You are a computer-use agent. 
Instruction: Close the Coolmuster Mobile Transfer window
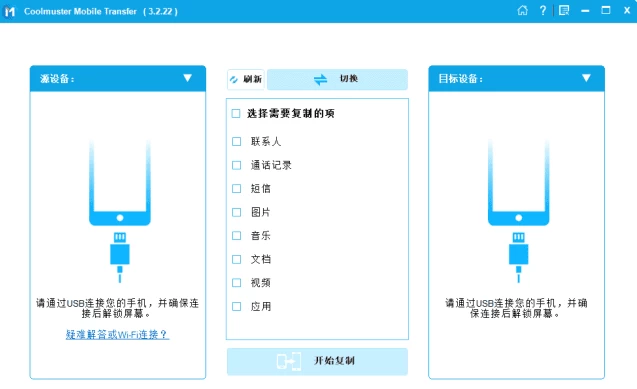point(627,11)
